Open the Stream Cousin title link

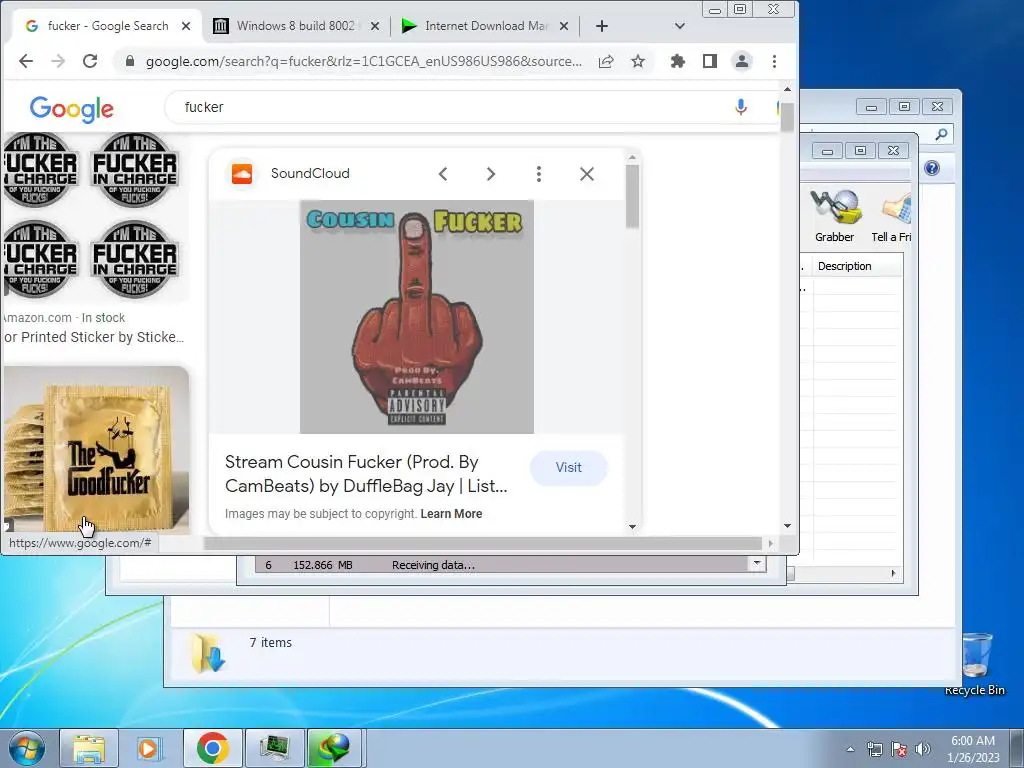[x=366, y=473]
